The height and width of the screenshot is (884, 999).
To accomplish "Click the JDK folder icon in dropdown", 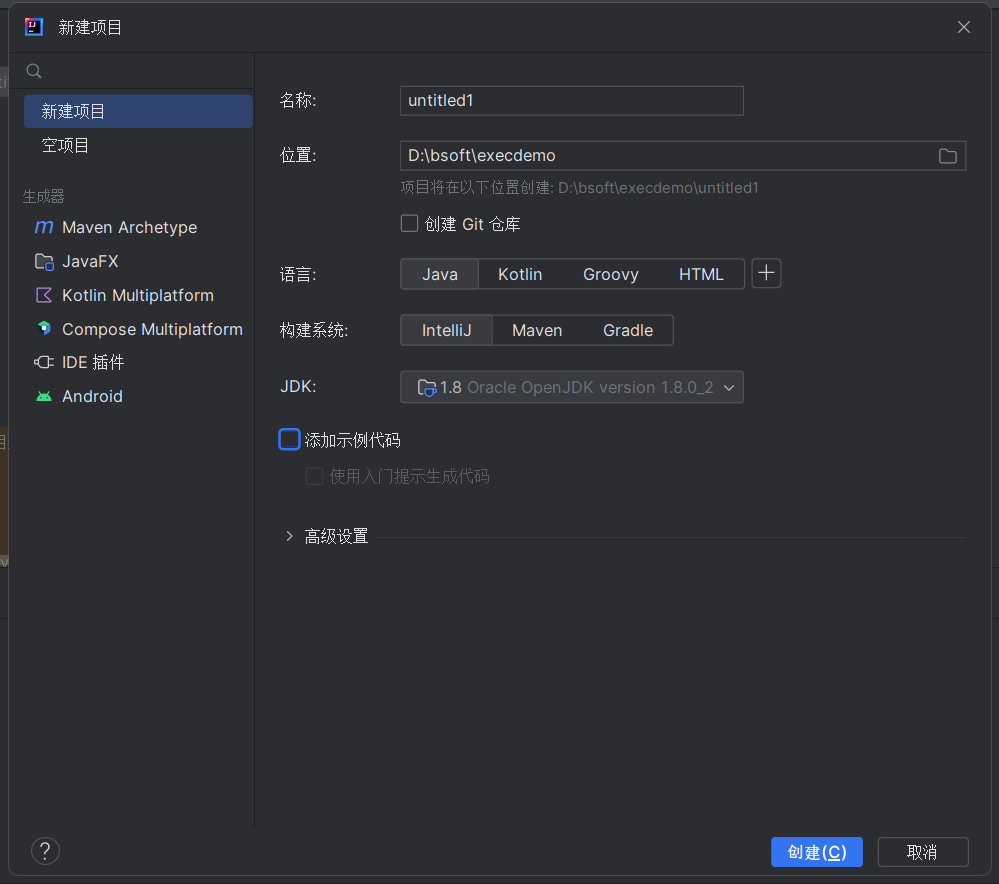I will [x=426, y=388].
